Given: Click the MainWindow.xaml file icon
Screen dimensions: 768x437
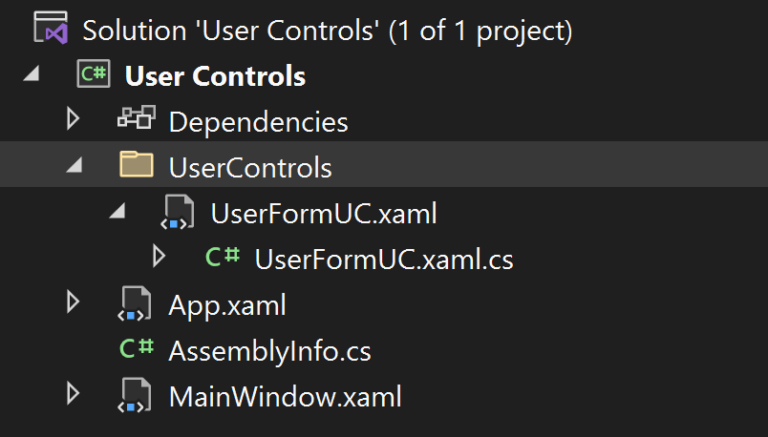Looking at the screenshot, I should click(134, 395).
